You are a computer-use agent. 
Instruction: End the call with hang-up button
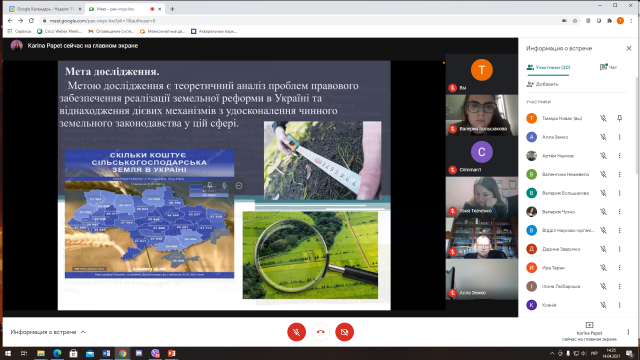pos(320,332)
